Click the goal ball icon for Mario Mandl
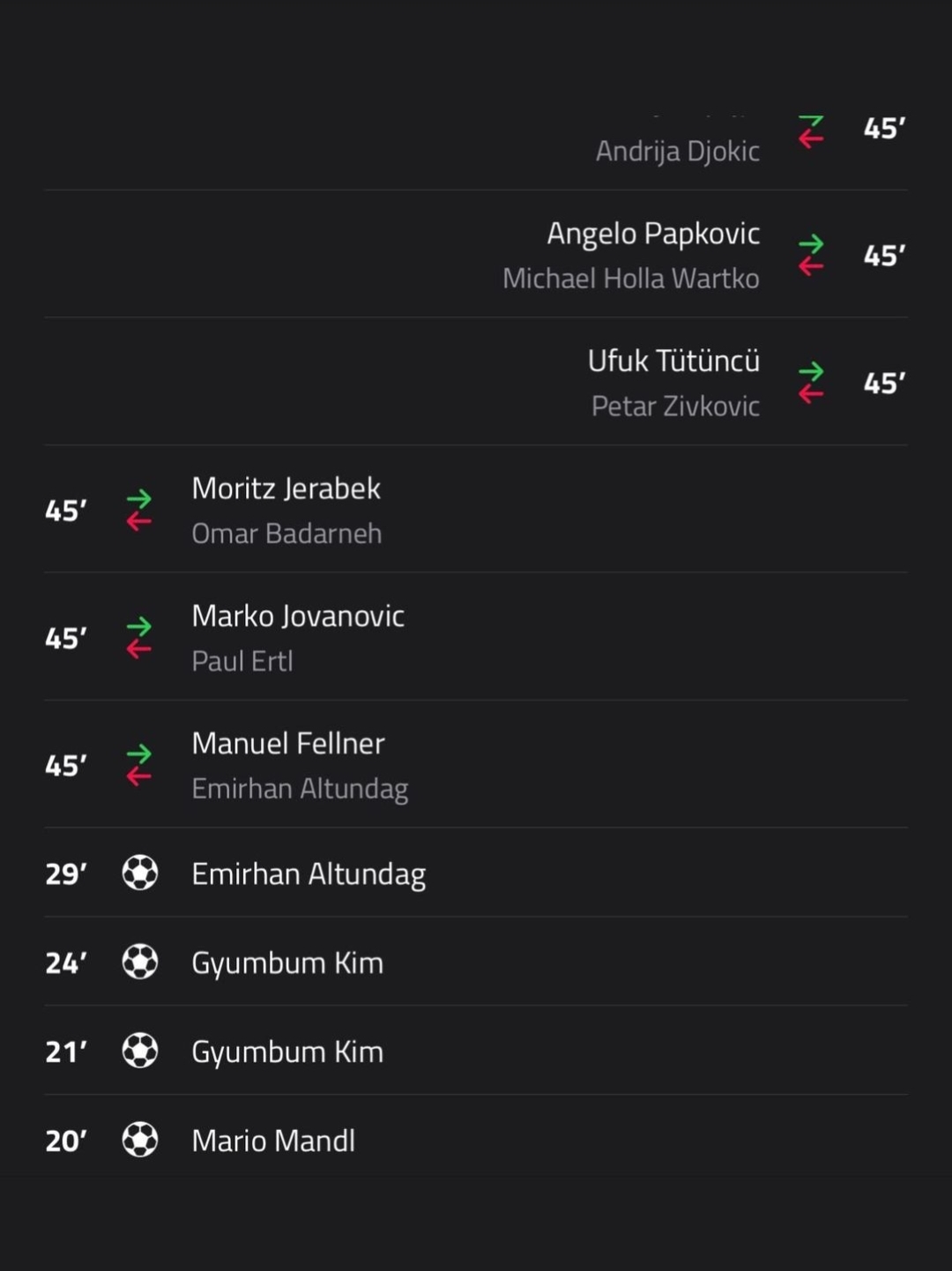The width and height of the screenshot is (952, 1271). [x=140, y=1140]
